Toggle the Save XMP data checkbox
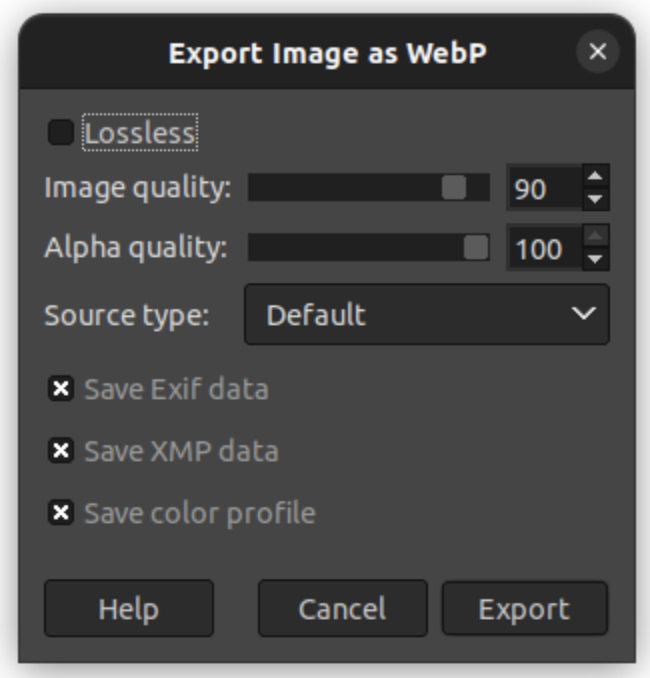 (61, 451)
